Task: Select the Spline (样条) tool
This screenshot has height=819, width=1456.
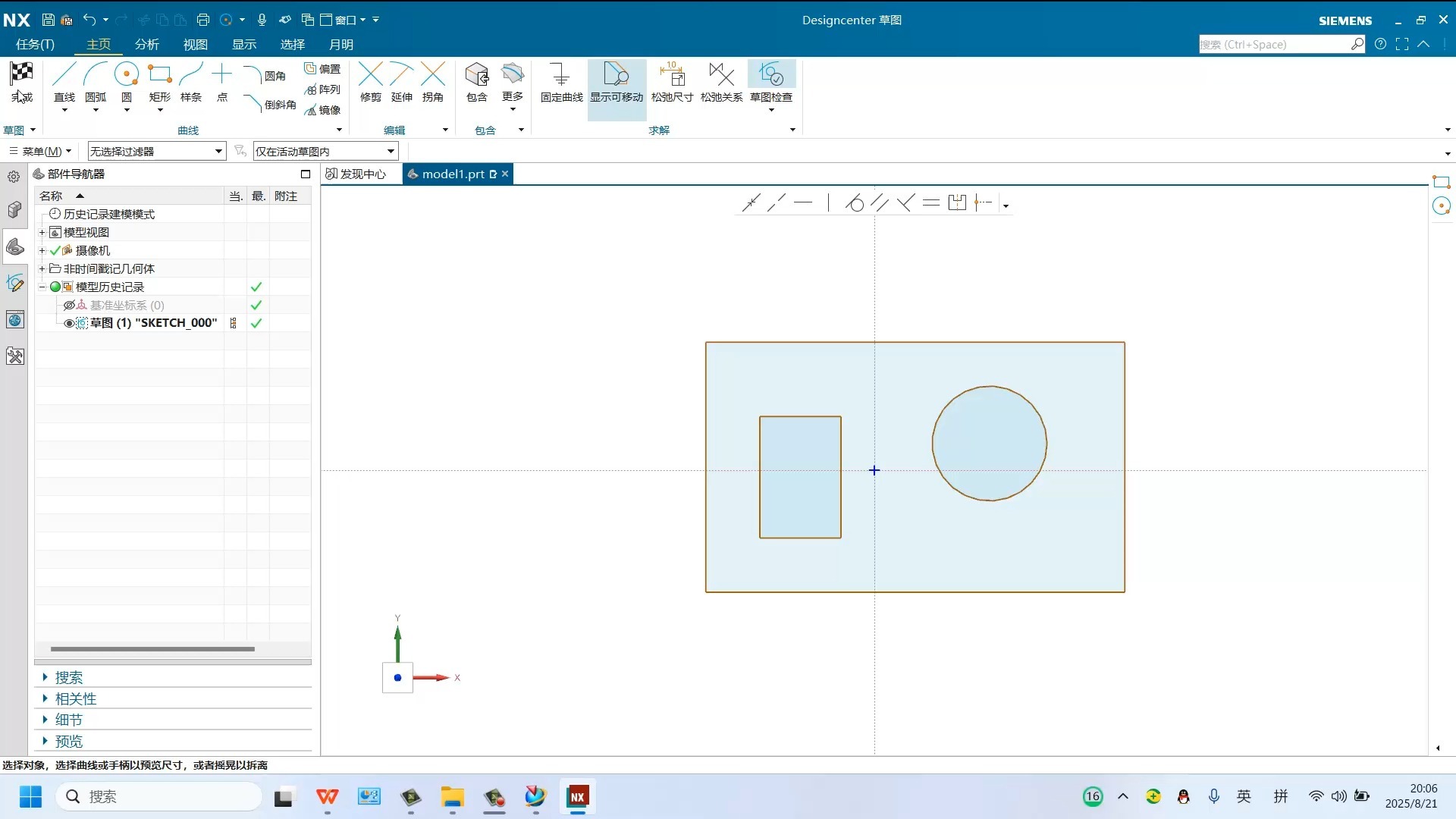Action: [x=191, y=75]
